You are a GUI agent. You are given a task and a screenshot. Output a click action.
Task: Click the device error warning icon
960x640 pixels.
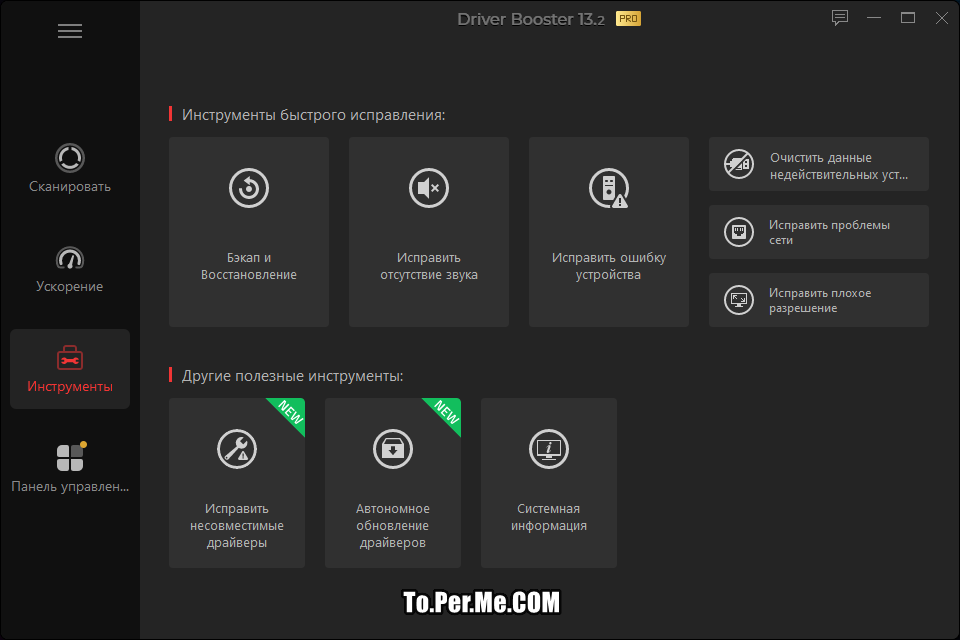tap(608, 188)
